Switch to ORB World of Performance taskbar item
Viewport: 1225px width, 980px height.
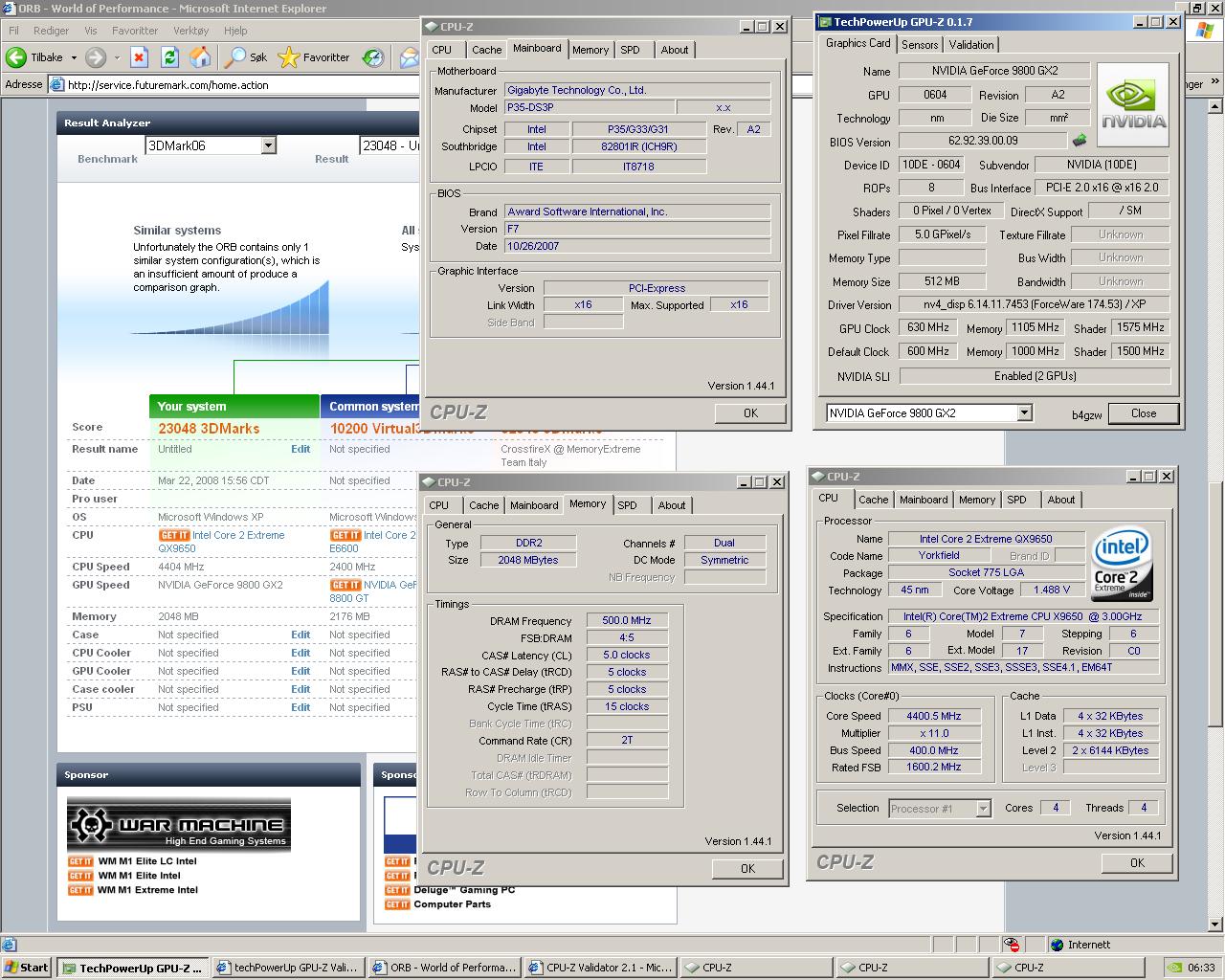pos(444,968)
